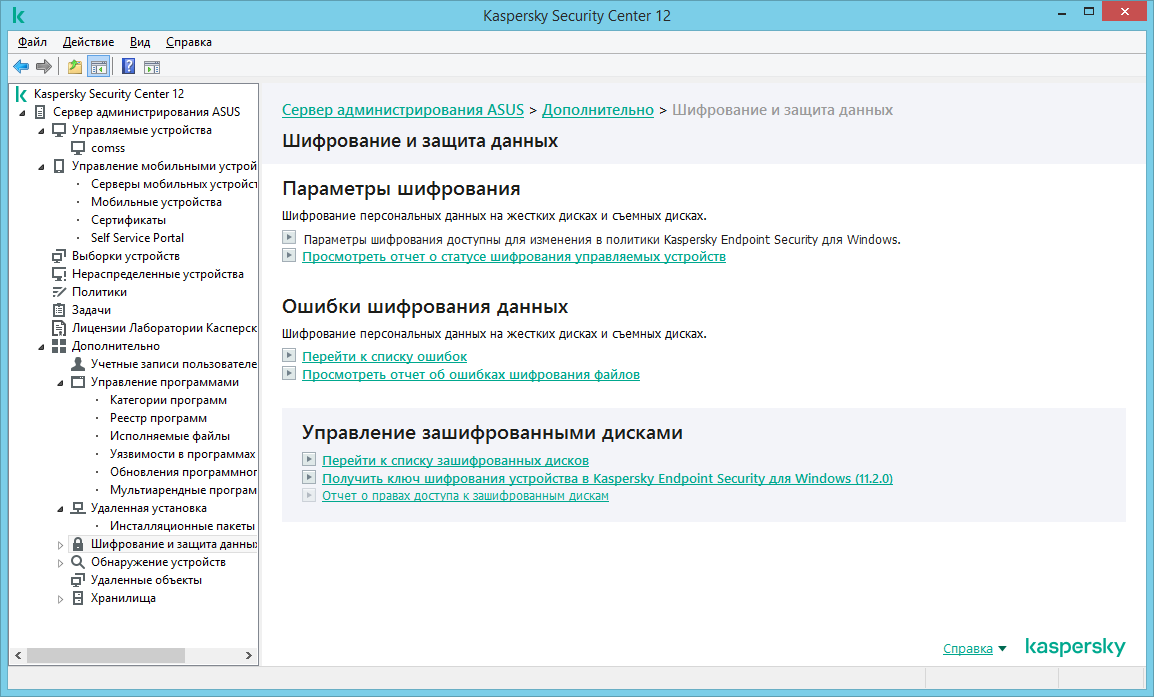The height and width of the screenshot is (697, 1154).
Task: Click the Up one level folder icon
Action: click(75, 67)
